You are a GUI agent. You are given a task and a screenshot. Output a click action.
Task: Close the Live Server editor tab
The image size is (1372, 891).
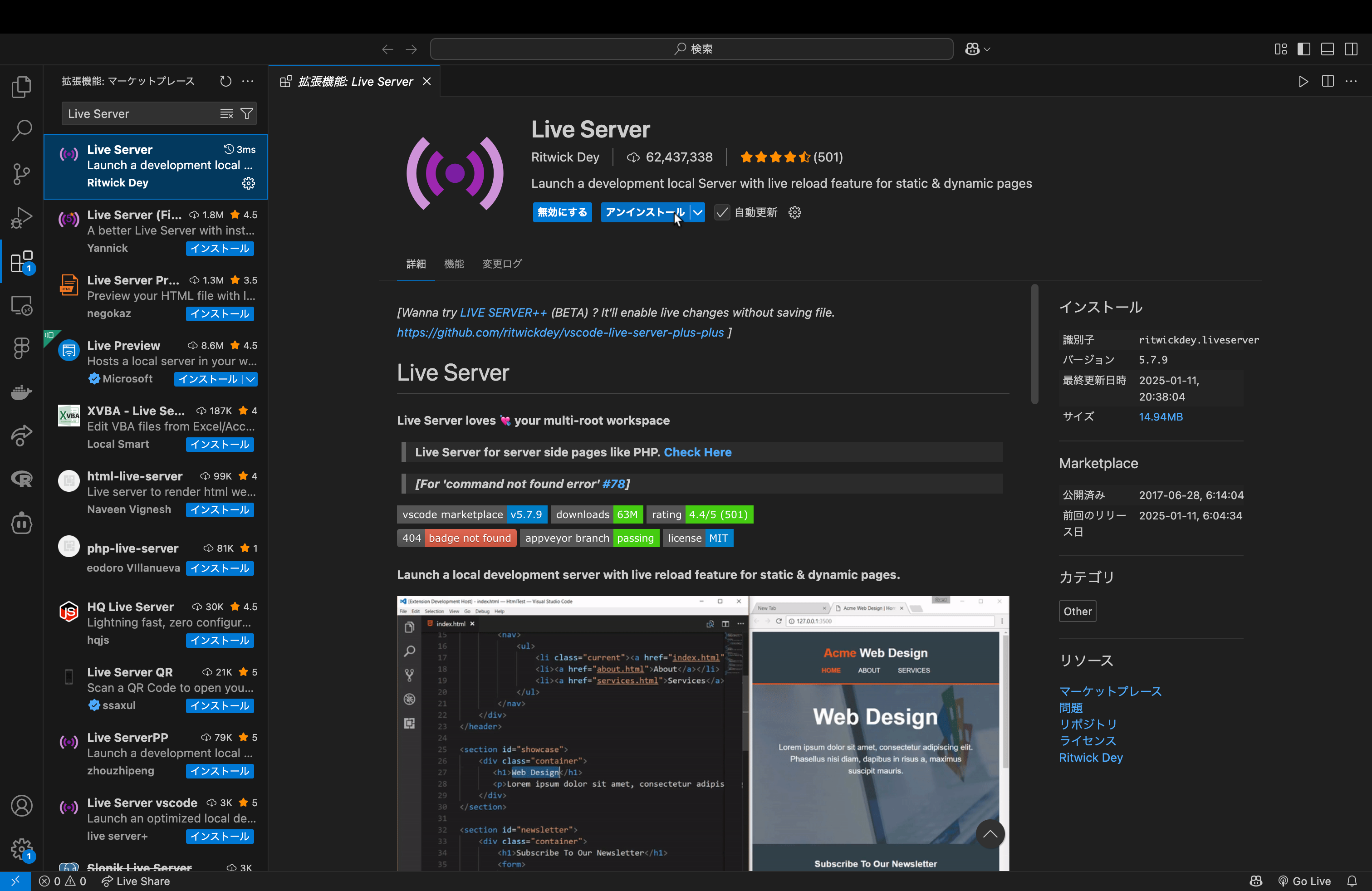point(426,81)
